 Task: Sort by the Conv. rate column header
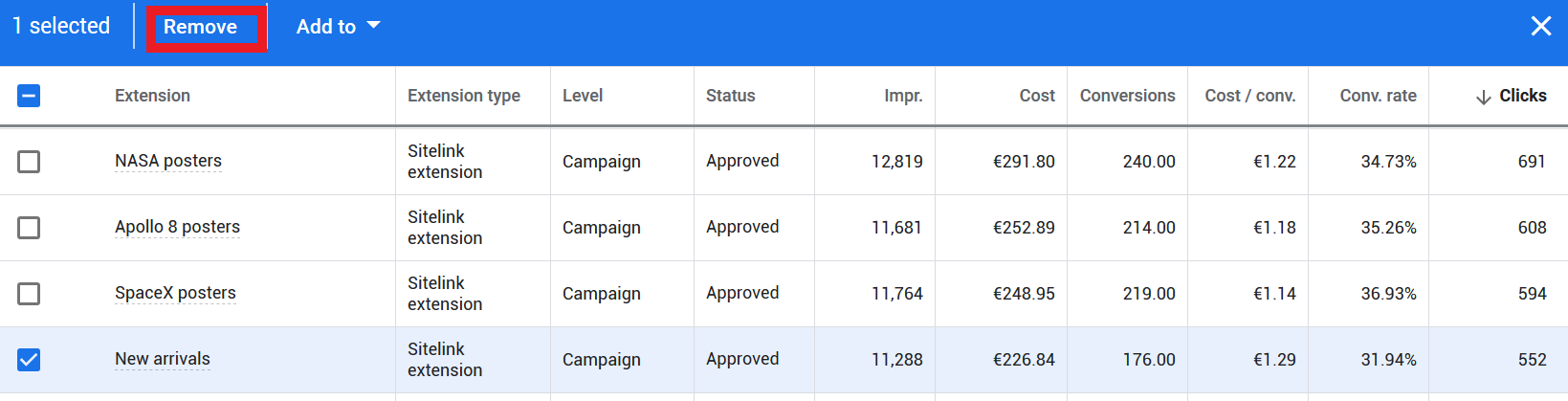click(x=1378, y=96)
